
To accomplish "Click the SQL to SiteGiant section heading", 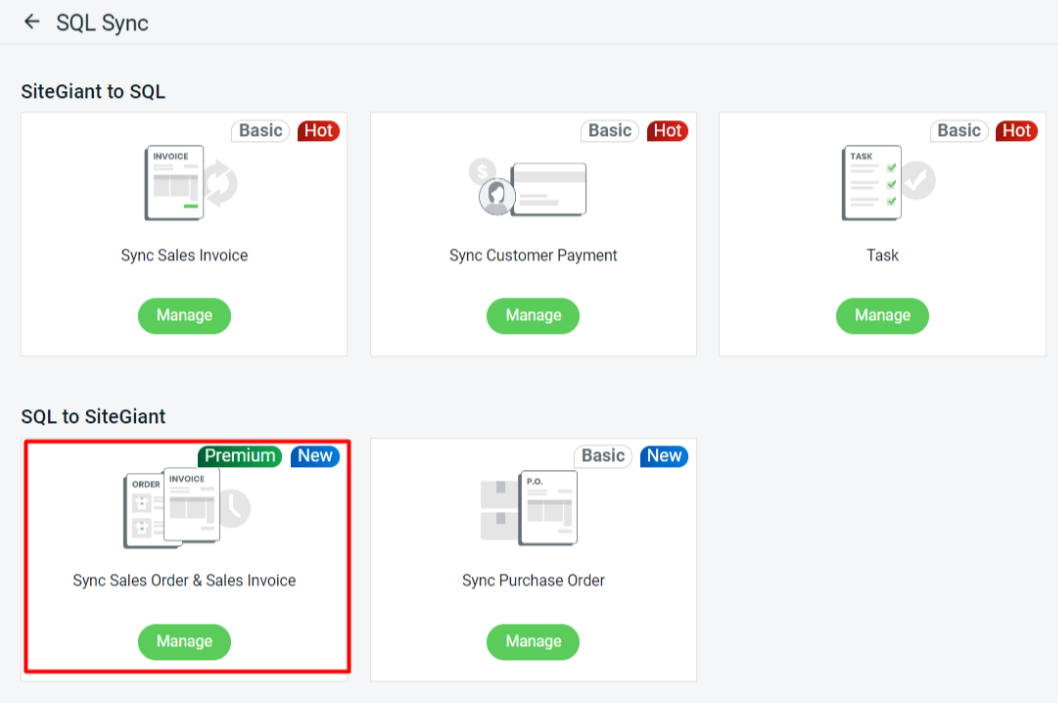I will pyautogui.click(x=93, y=416).
